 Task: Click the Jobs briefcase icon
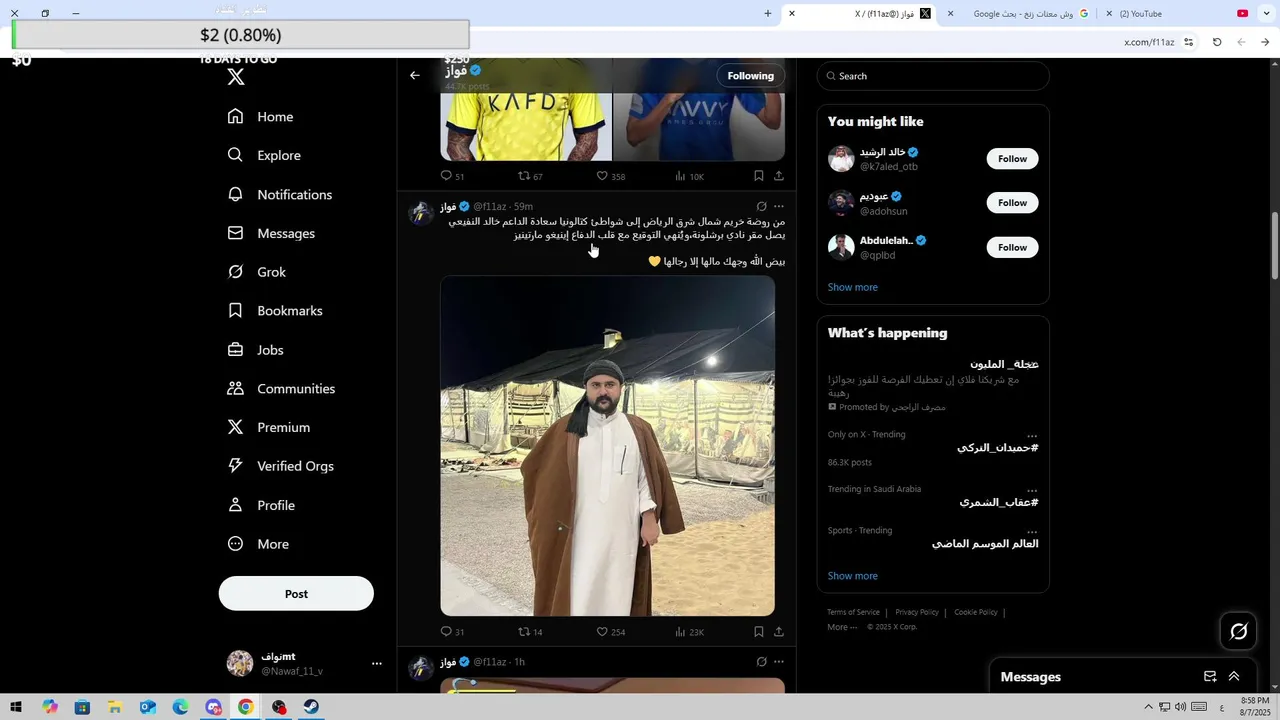(235, 350)
